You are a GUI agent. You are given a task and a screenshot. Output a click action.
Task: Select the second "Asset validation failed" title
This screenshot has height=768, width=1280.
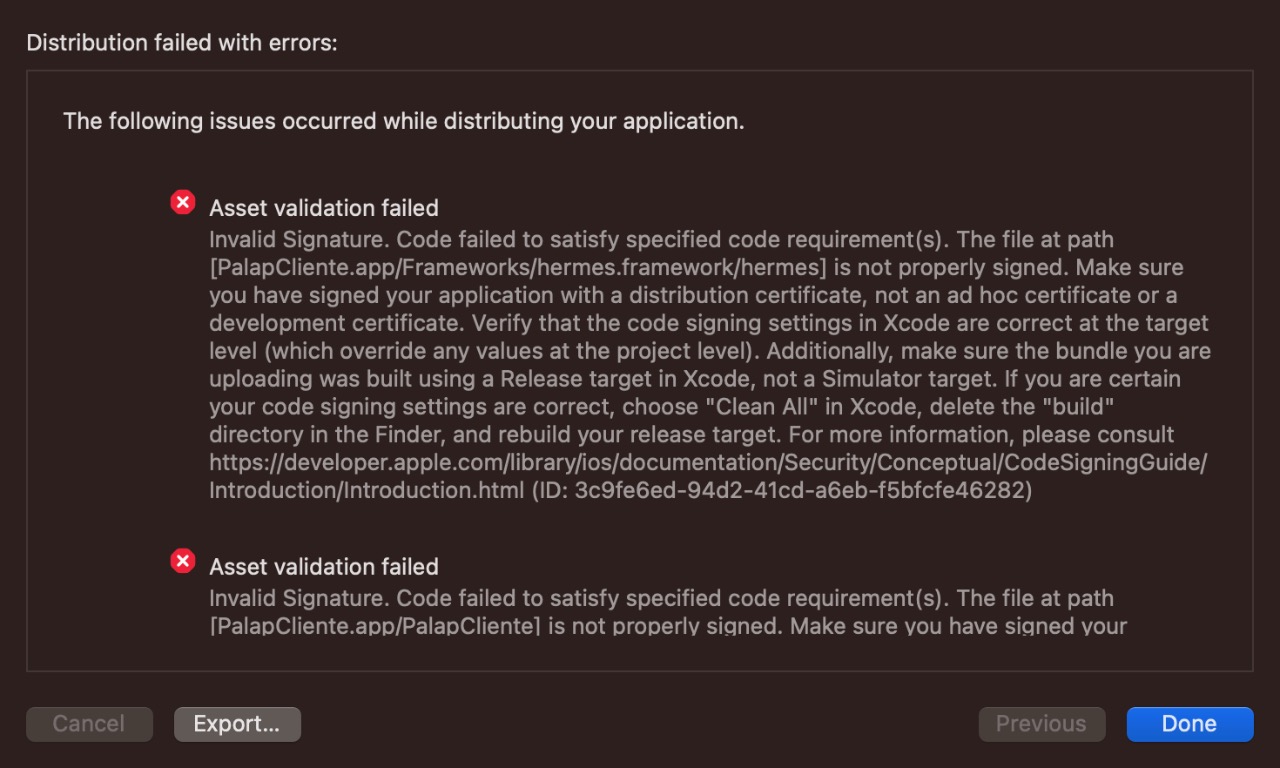pyautogui.click(x=323, y=567)
